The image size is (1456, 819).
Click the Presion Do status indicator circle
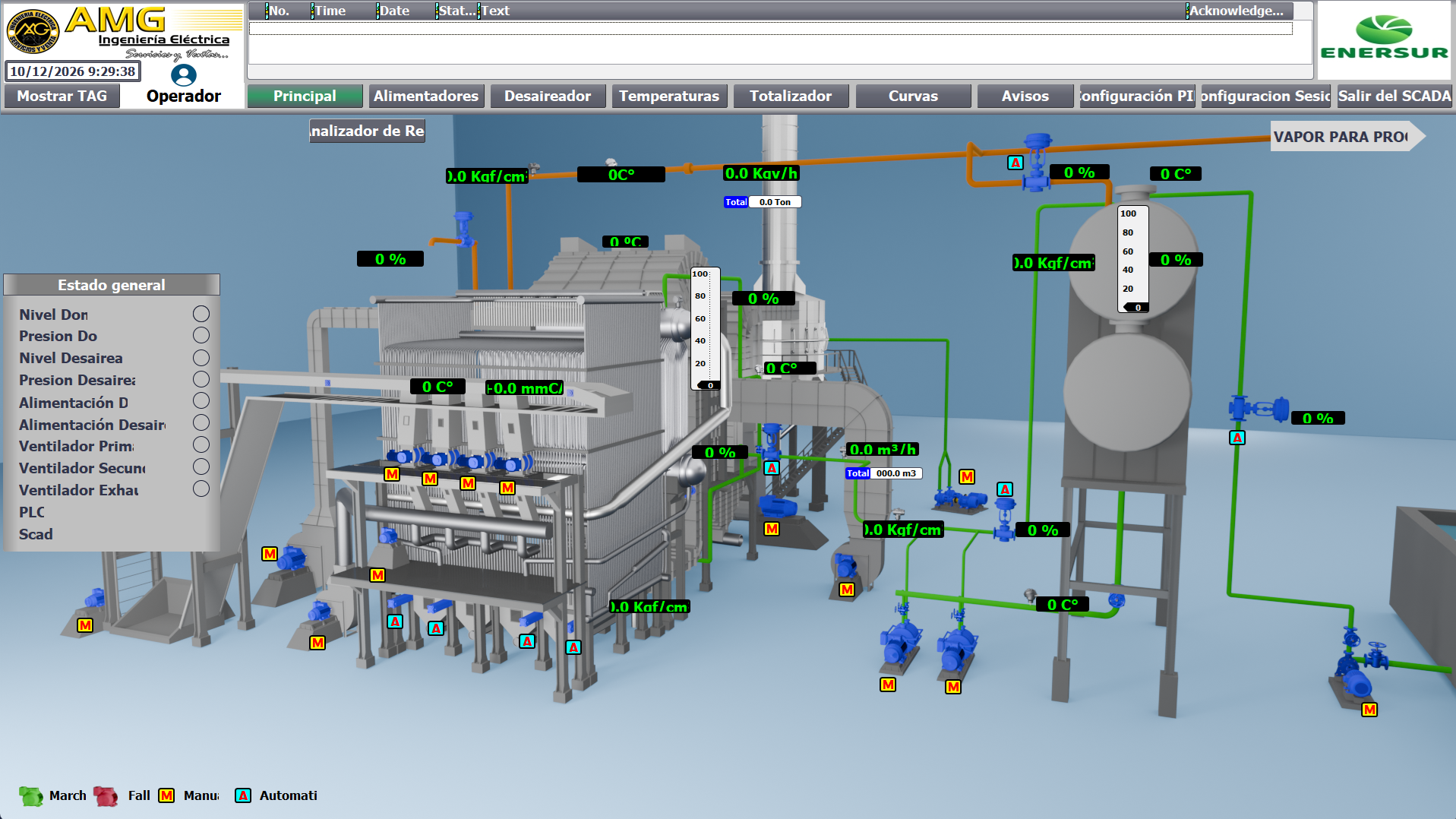(201, 335)
